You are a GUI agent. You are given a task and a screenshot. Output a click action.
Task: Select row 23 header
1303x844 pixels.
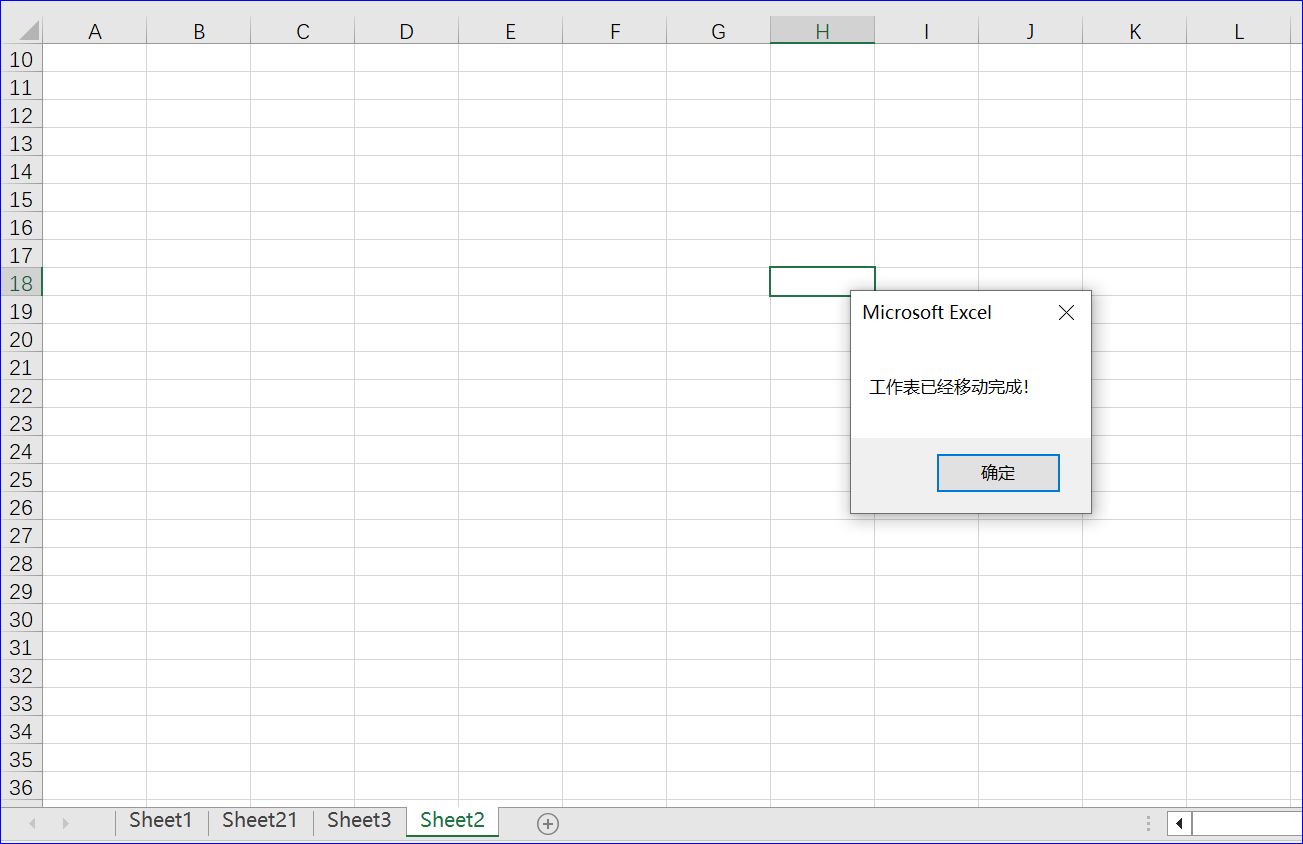coord(21,423)
